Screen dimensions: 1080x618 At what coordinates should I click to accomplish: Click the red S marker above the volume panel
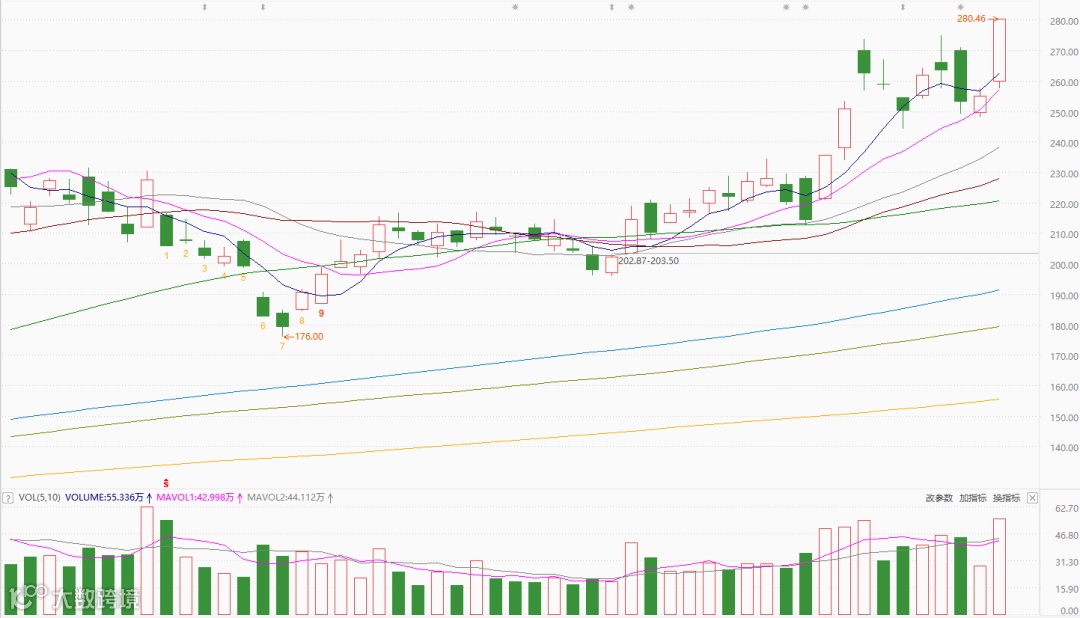166,484
